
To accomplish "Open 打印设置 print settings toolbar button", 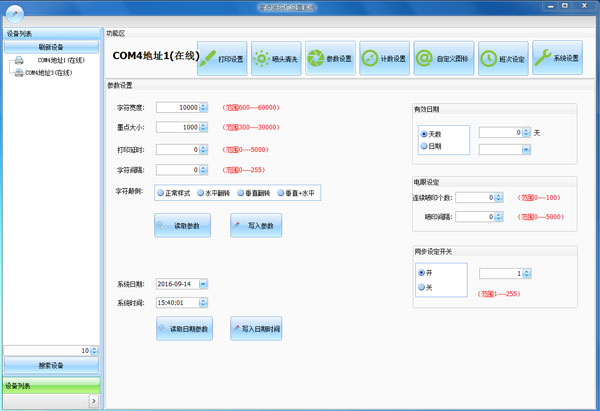I will point(222,59).
